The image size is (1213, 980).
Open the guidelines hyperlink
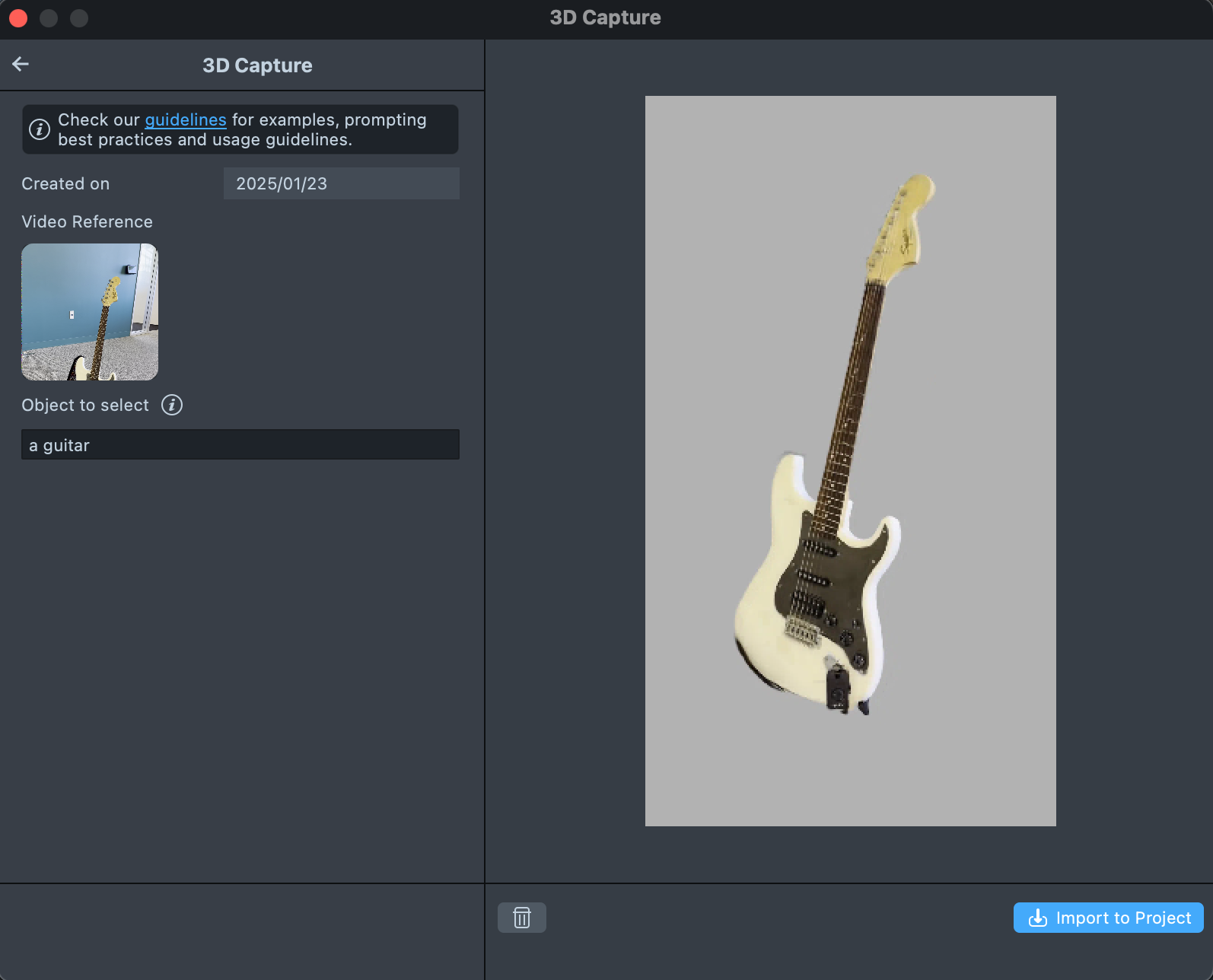point(186,120)
